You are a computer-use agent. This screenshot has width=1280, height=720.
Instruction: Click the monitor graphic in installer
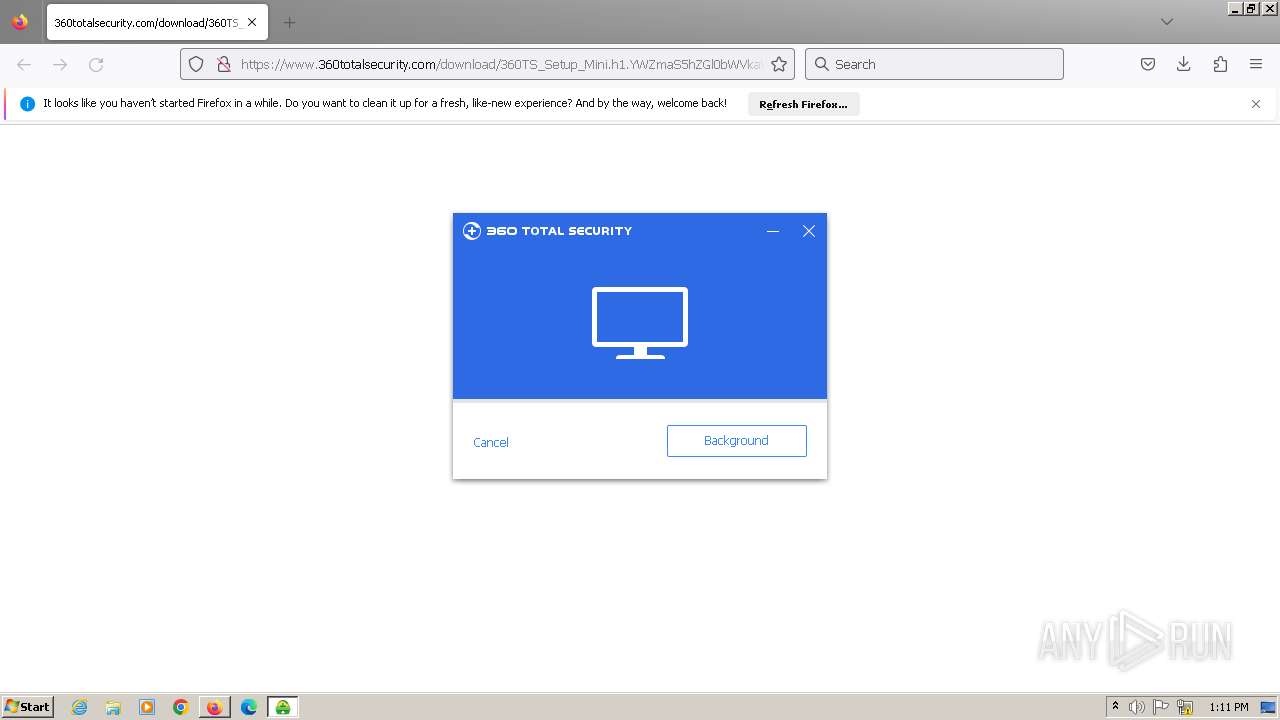[x=640, y=322]
